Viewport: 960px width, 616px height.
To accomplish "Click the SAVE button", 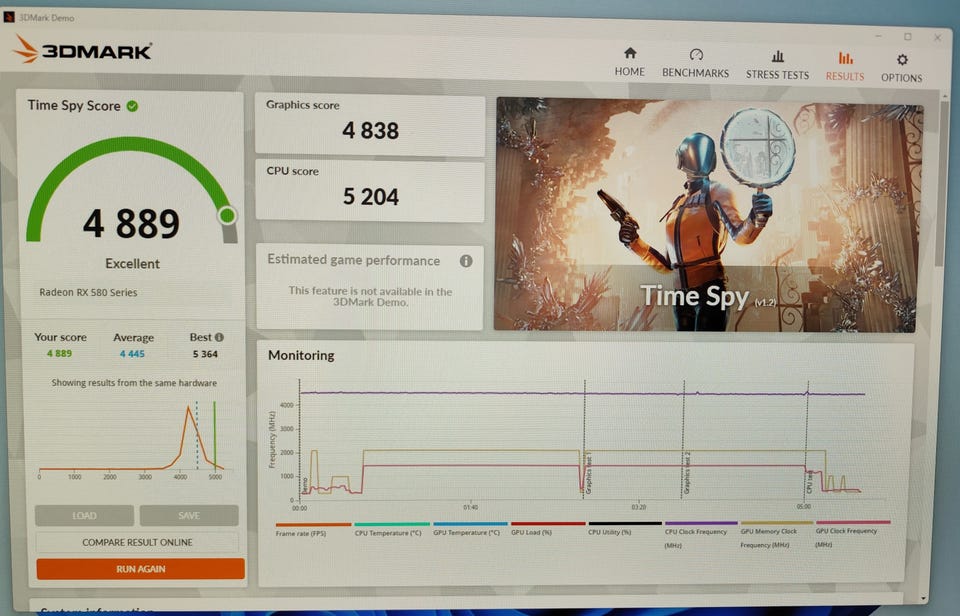I will pos(189,516).
